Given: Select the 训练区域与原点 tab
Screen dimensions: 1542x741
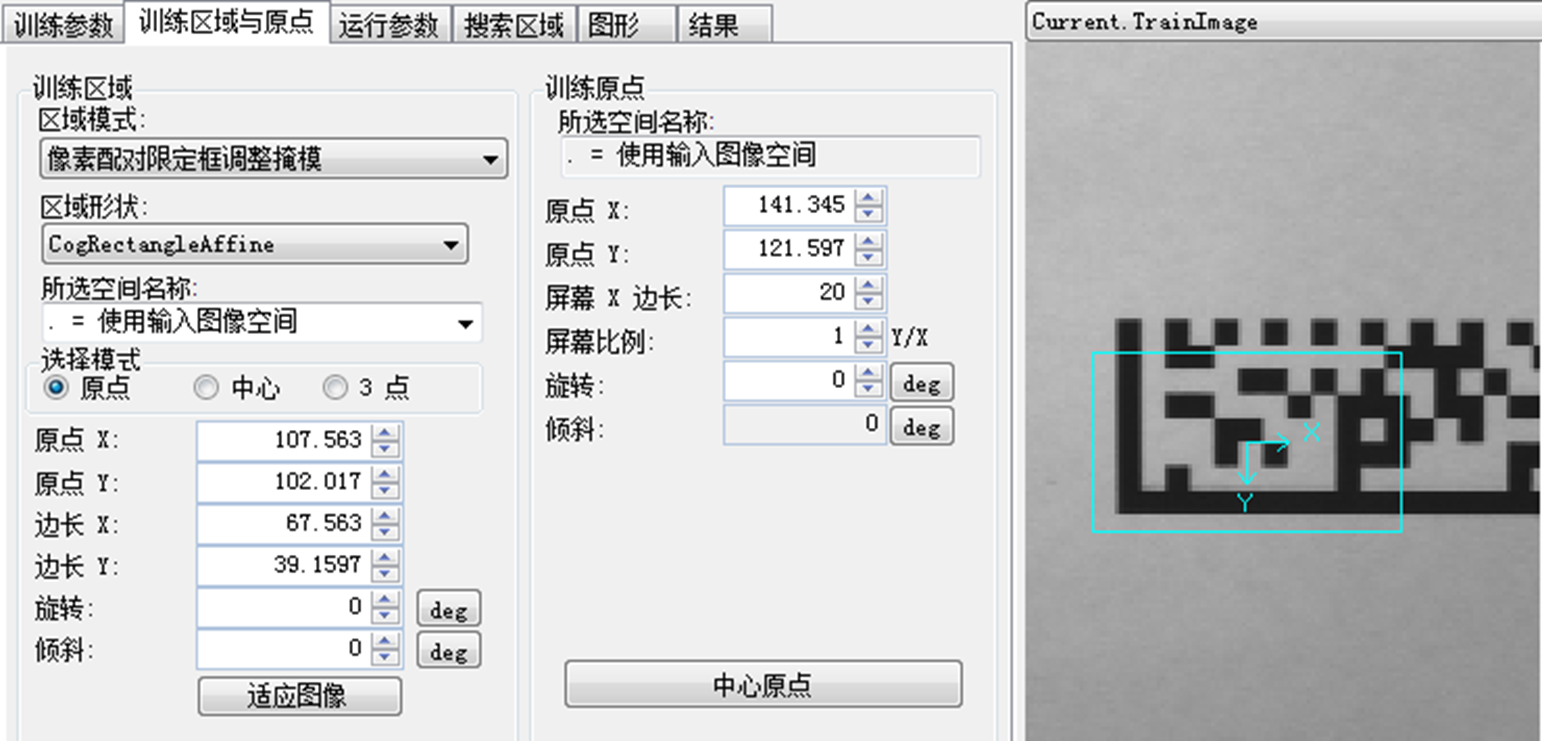Looking at the screenshot, I should pos(226,22).
